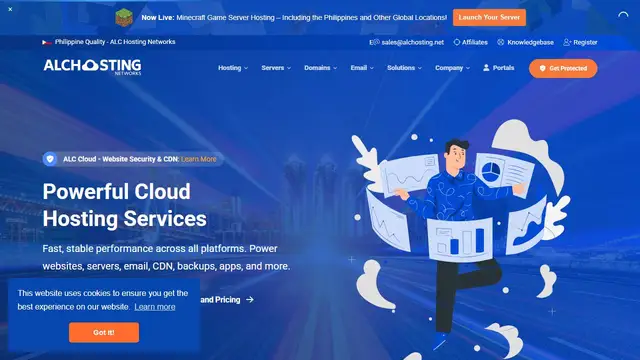Expand the Servers dropdown chevron

coord(289,68)
